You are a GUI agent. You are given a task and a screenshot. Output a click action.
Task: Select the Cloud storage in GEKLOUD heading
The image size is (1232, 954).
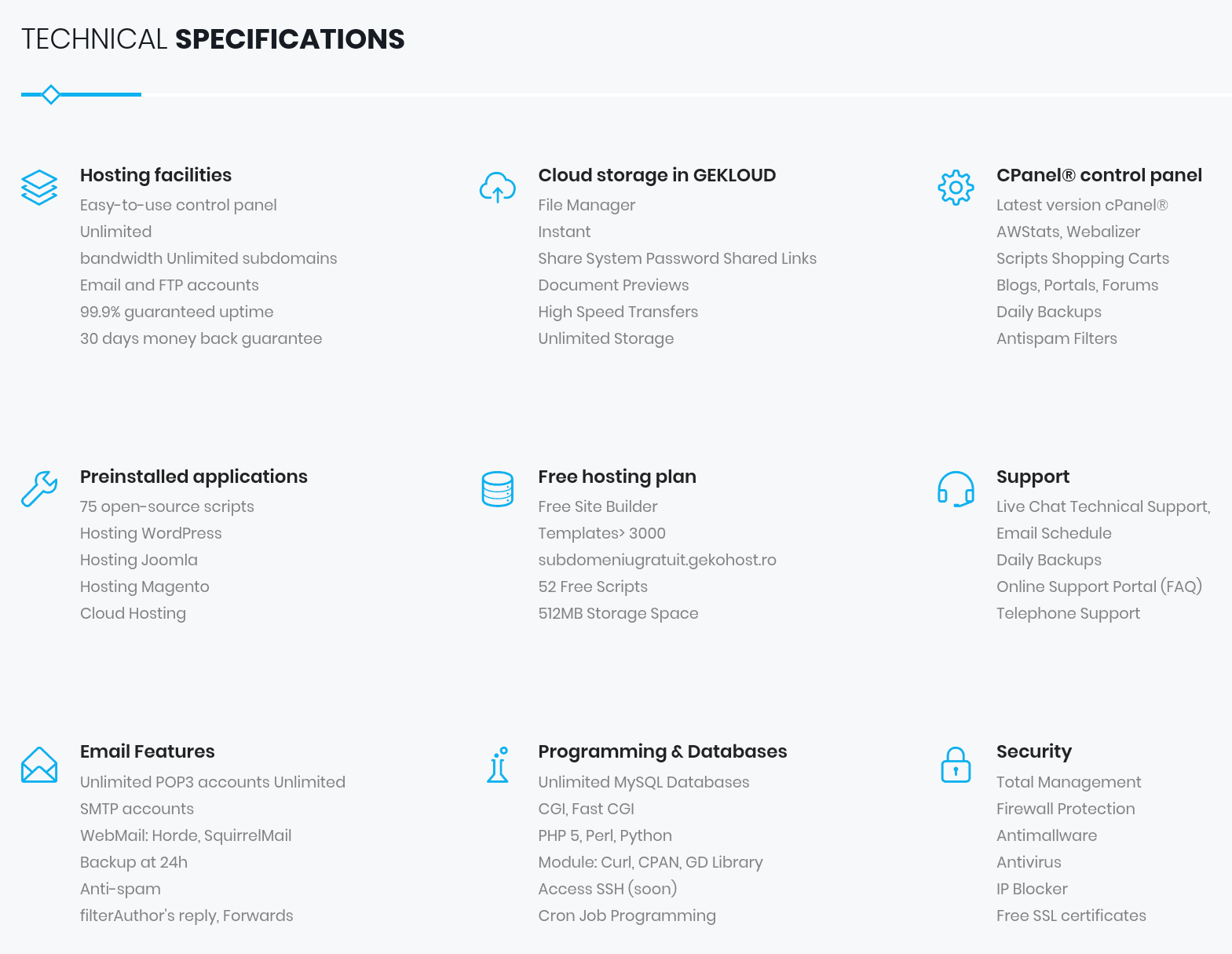657,175
